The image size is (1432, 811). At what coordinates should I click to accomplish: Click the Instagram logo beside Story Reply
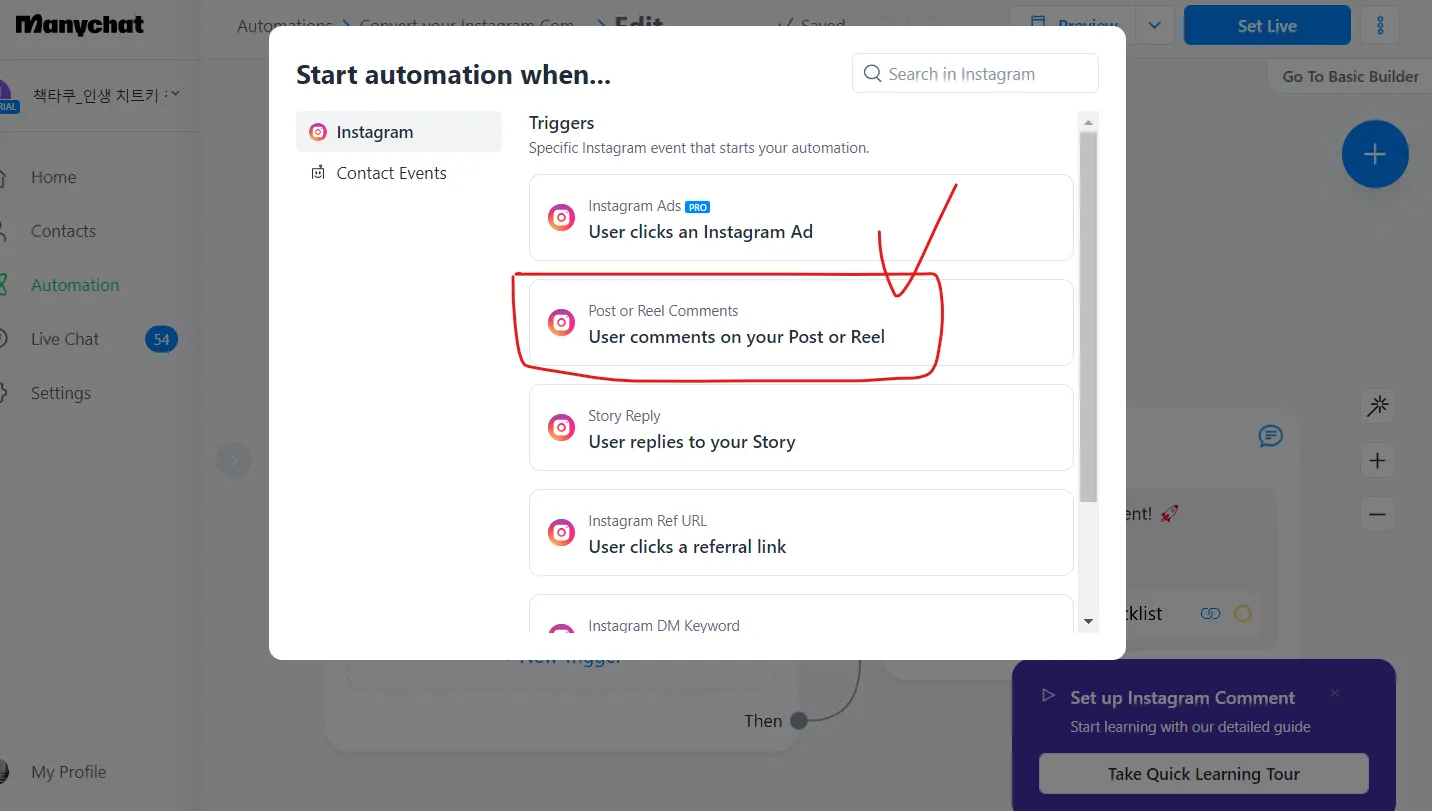coord(562,428)
